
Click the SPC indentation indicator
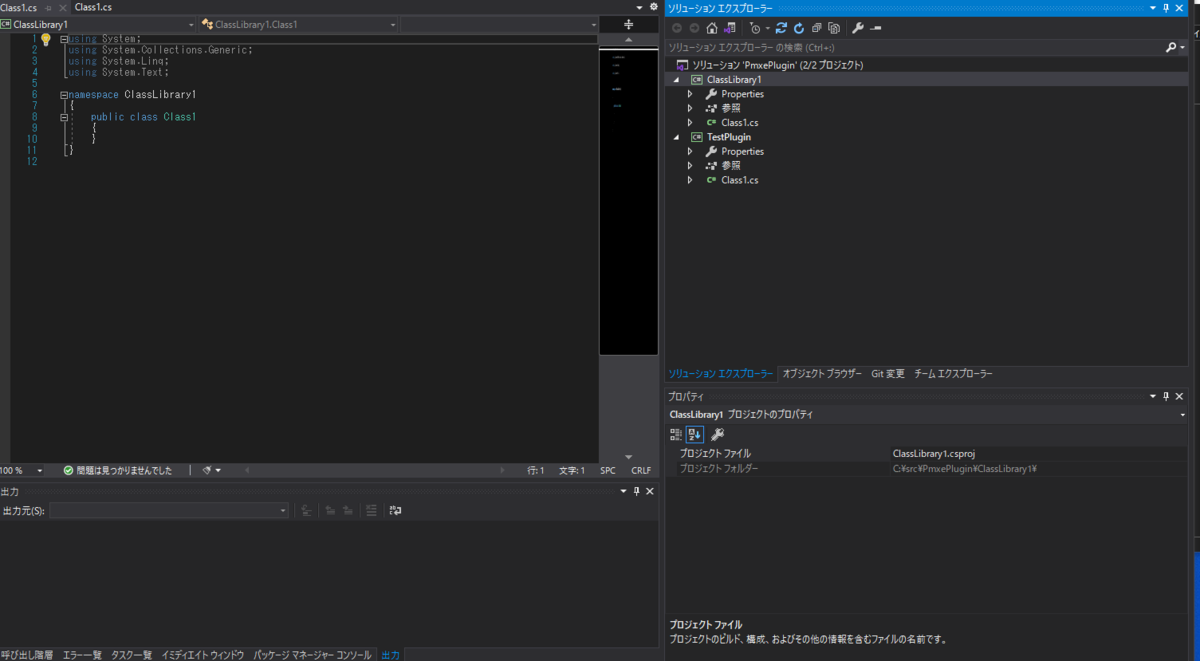(608, 470)
